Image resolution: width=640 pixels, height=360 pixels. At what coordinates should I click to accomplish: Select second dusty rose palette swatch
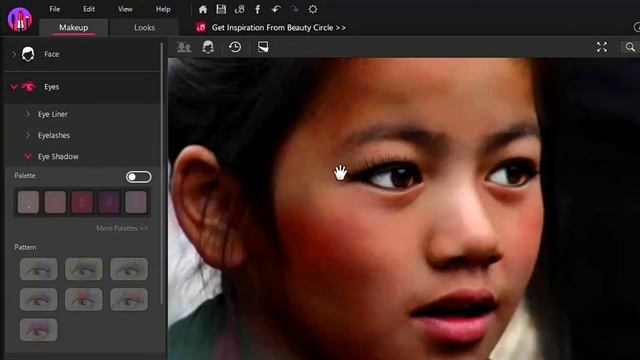tap(55, 202)
